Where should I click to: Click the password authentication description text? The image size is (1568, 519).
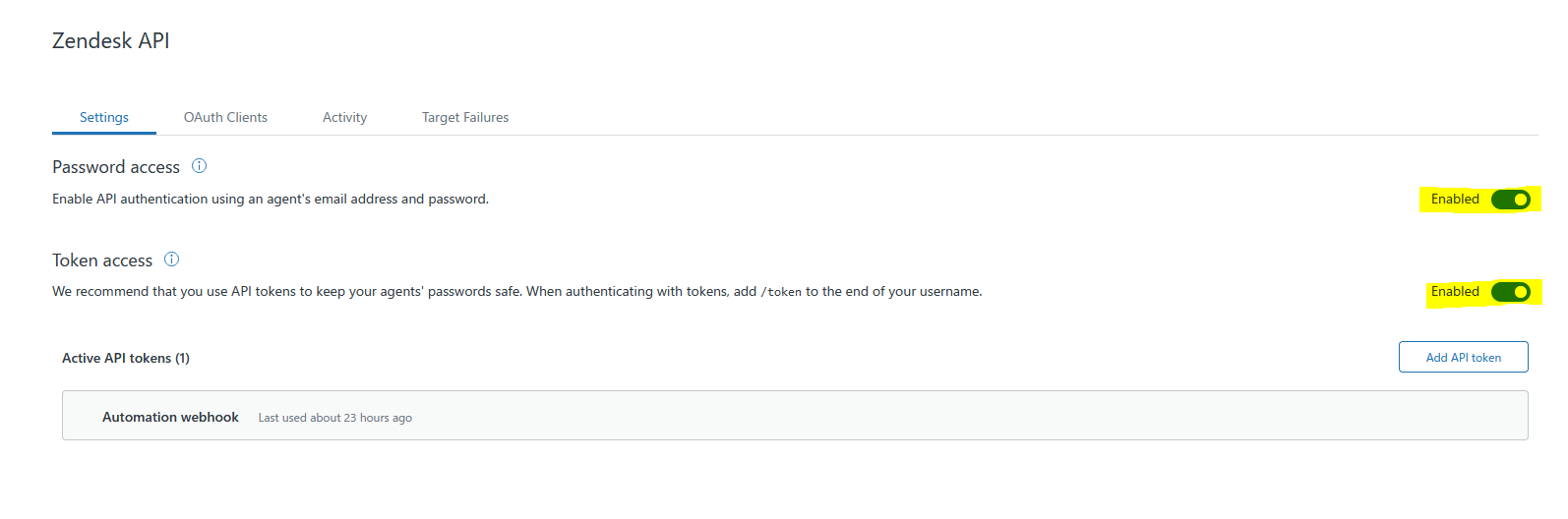click(x=271, y=199)
